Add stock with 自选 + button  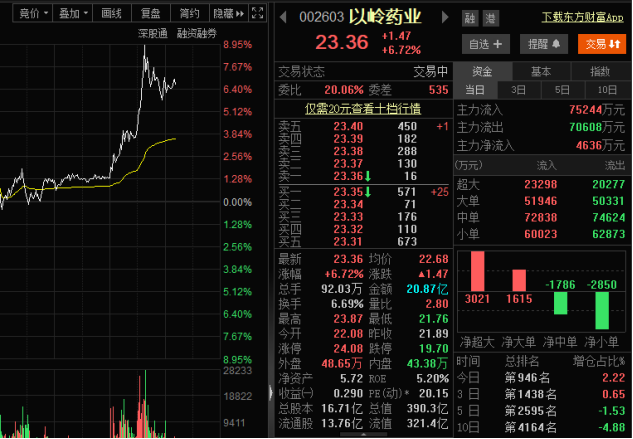[x=486, y=44]
